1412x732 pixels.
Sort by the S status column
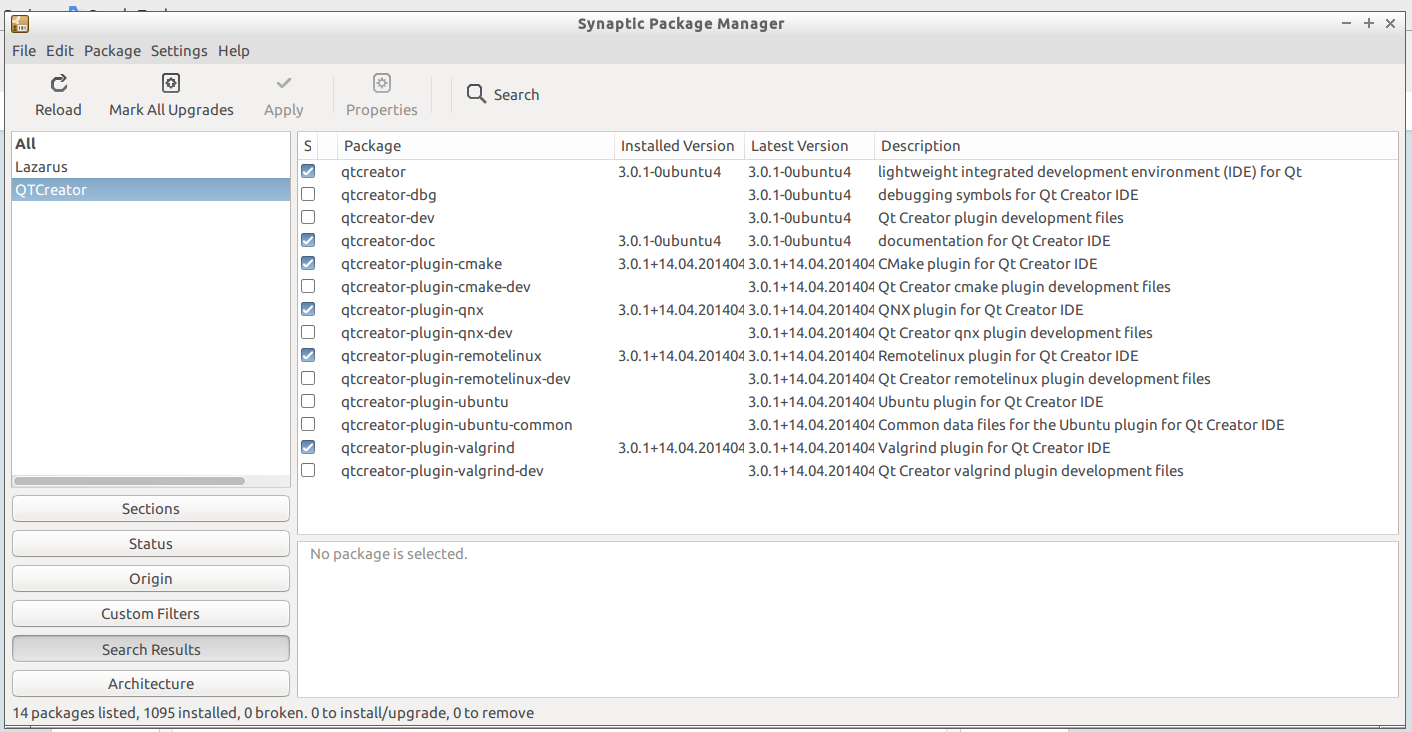(x=308, y=146)
